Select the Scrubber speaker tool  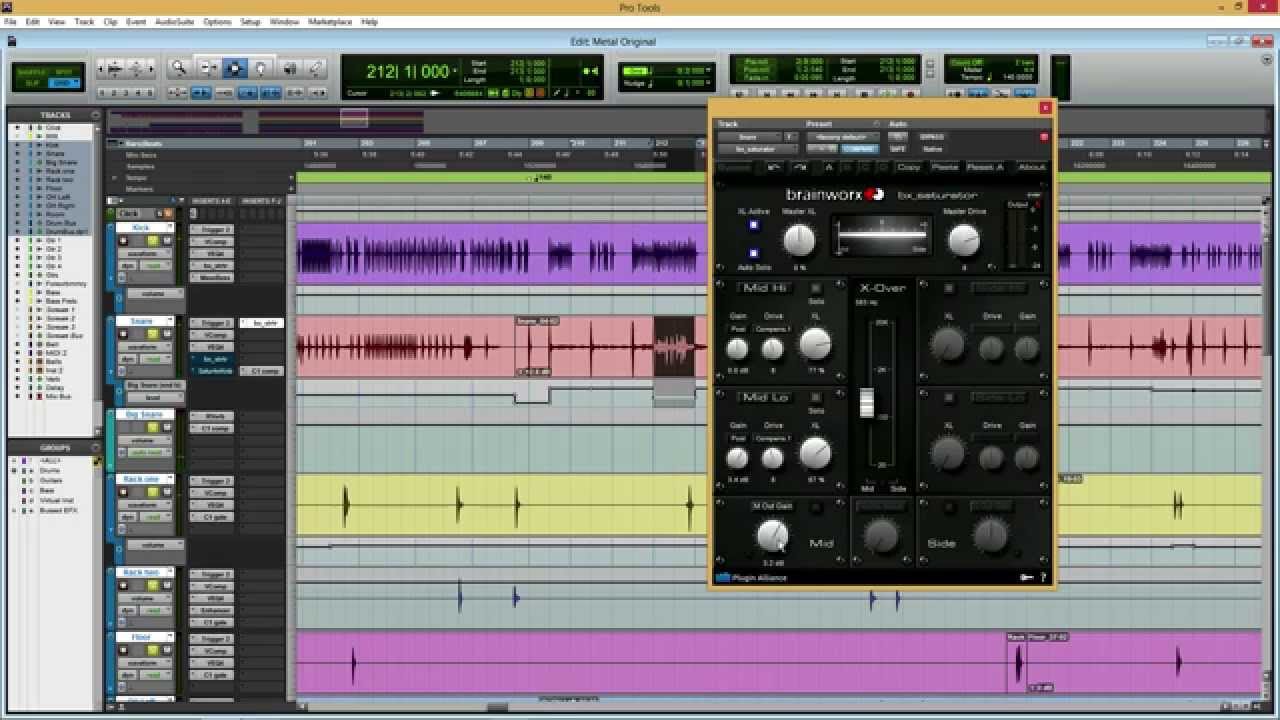289,68
